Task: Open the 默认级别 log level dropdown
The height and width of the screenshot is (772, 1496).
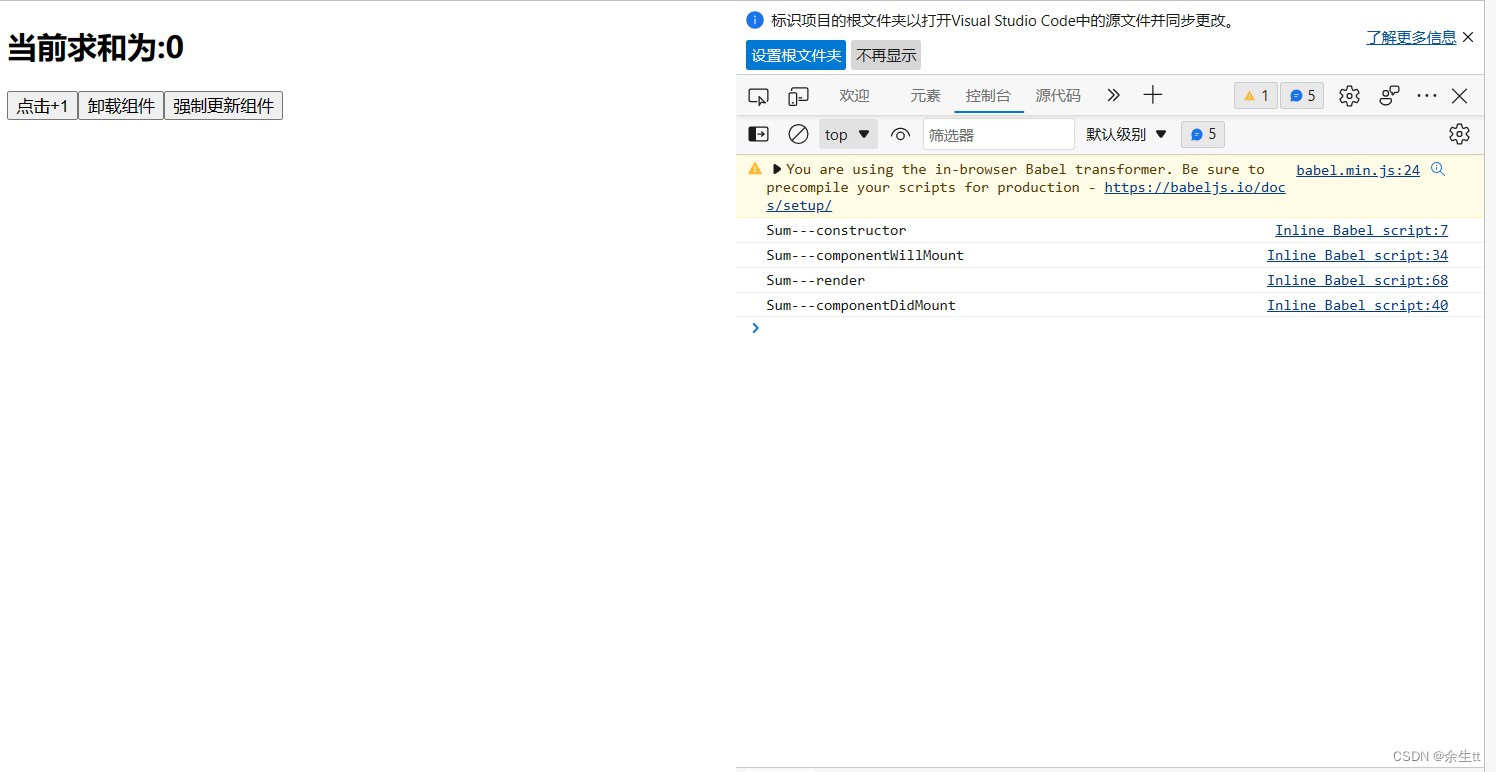Action: [x=1127, y=134]
